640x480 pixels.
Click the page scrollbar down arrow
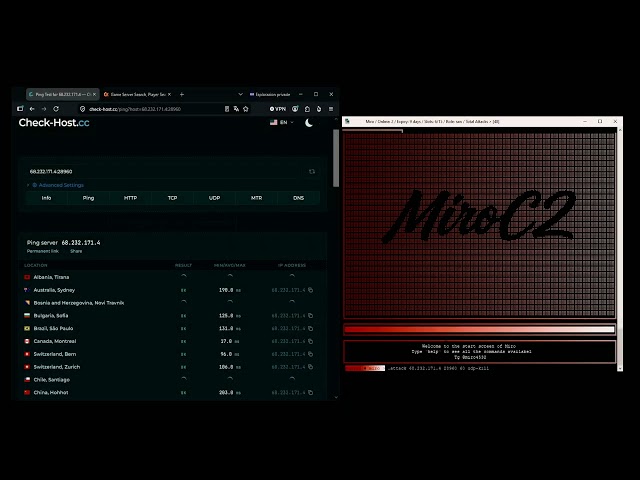pyautogui.click(x=336, y=397)
